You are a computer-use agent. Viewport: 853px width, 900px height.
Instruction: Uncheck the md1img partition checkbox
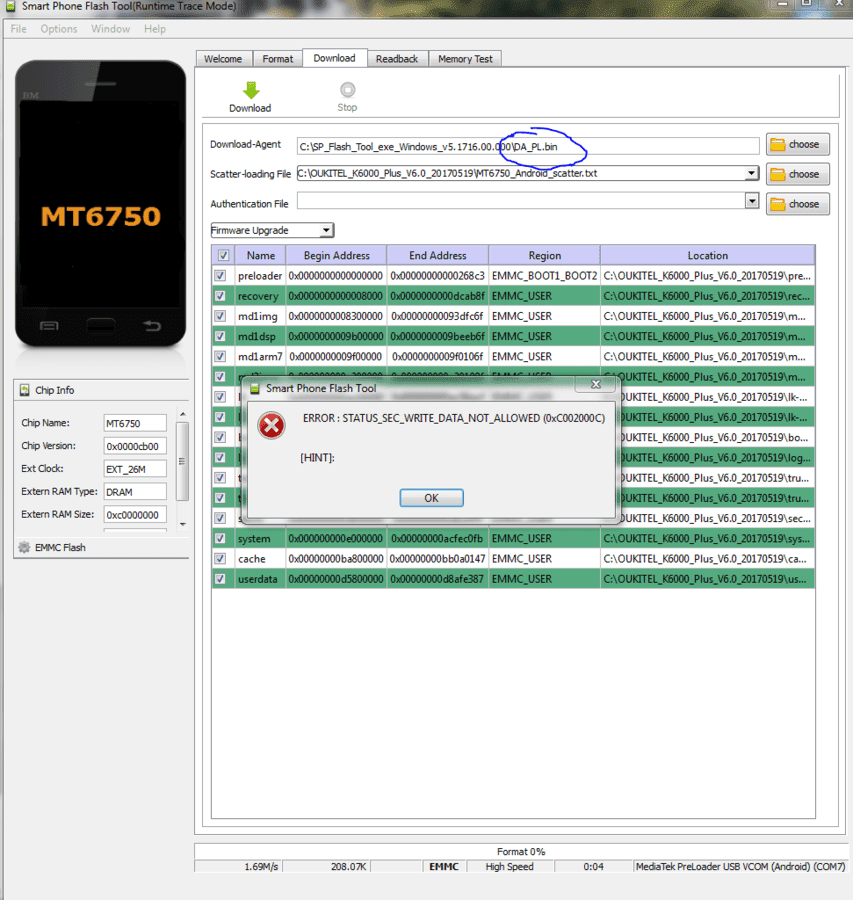pos(220,316)
